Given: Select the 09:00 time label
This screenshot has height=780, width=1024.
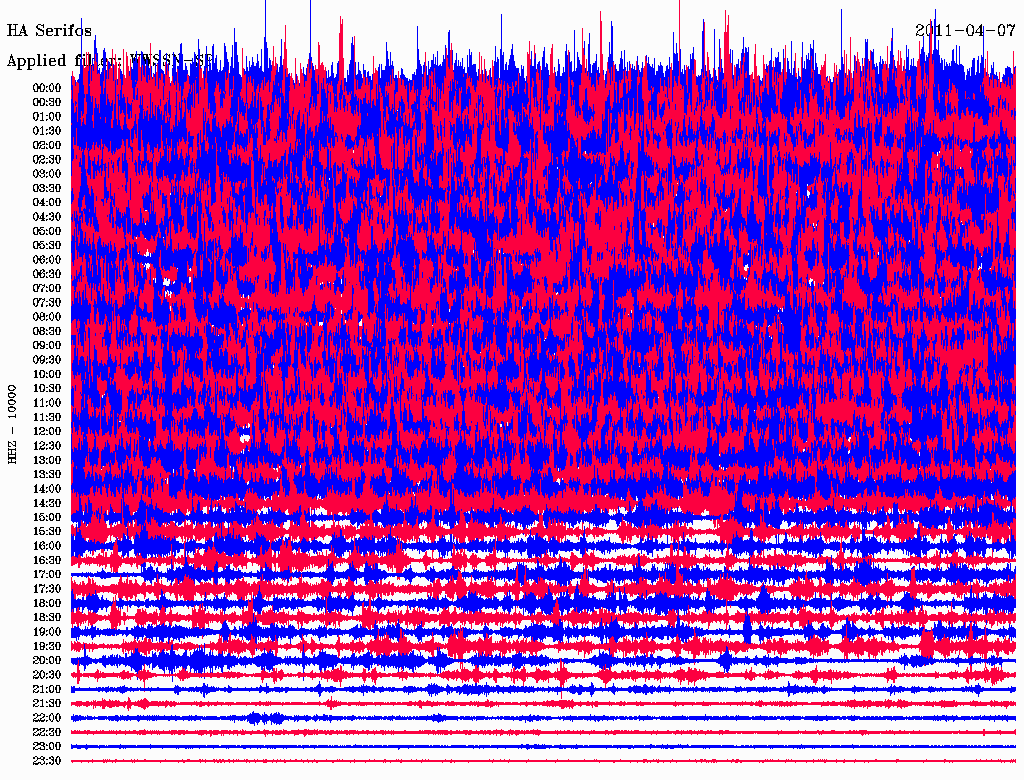Looking at the screenshot, I should tap(47, 346).
